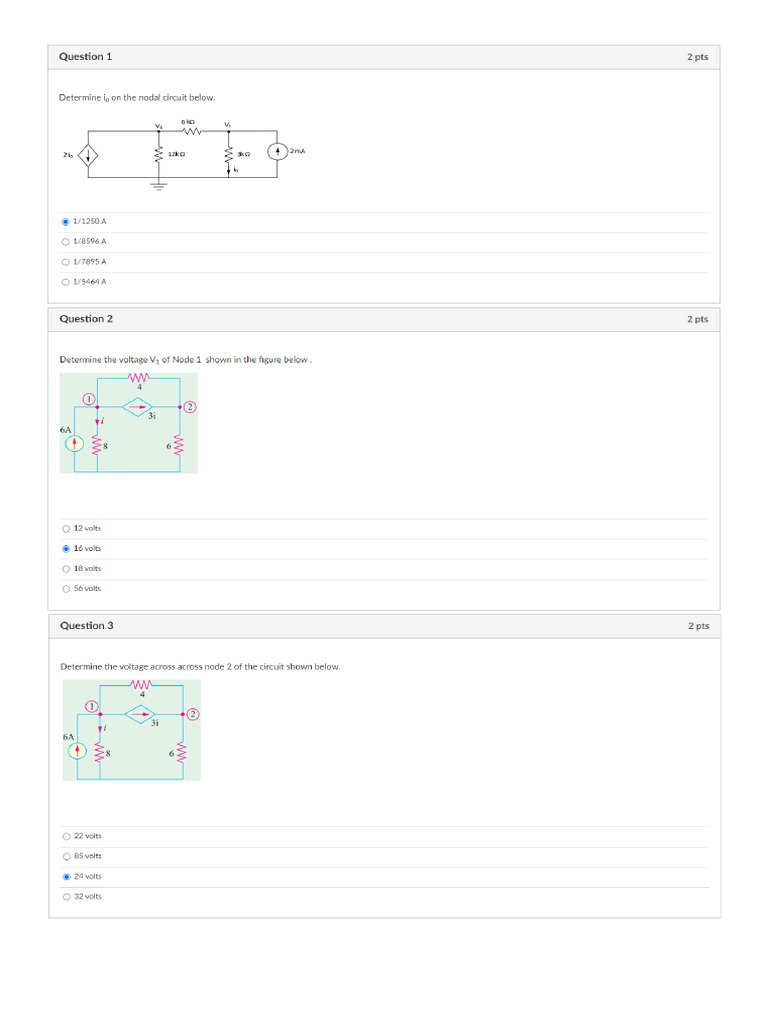Click the Question 2 heading

[x=86, y=319]
